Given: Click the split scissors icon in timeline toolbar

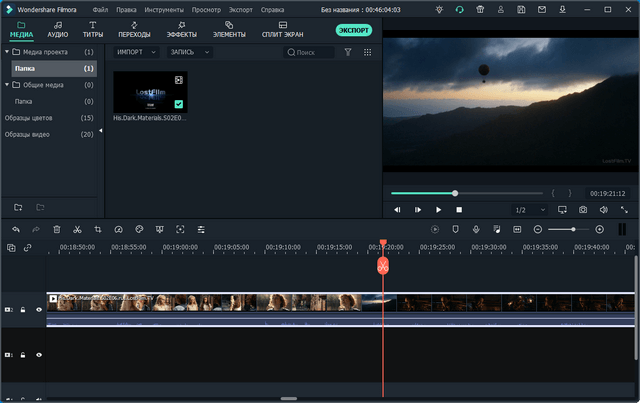Looking at the screenshot, I should click(x=76, y=229).
